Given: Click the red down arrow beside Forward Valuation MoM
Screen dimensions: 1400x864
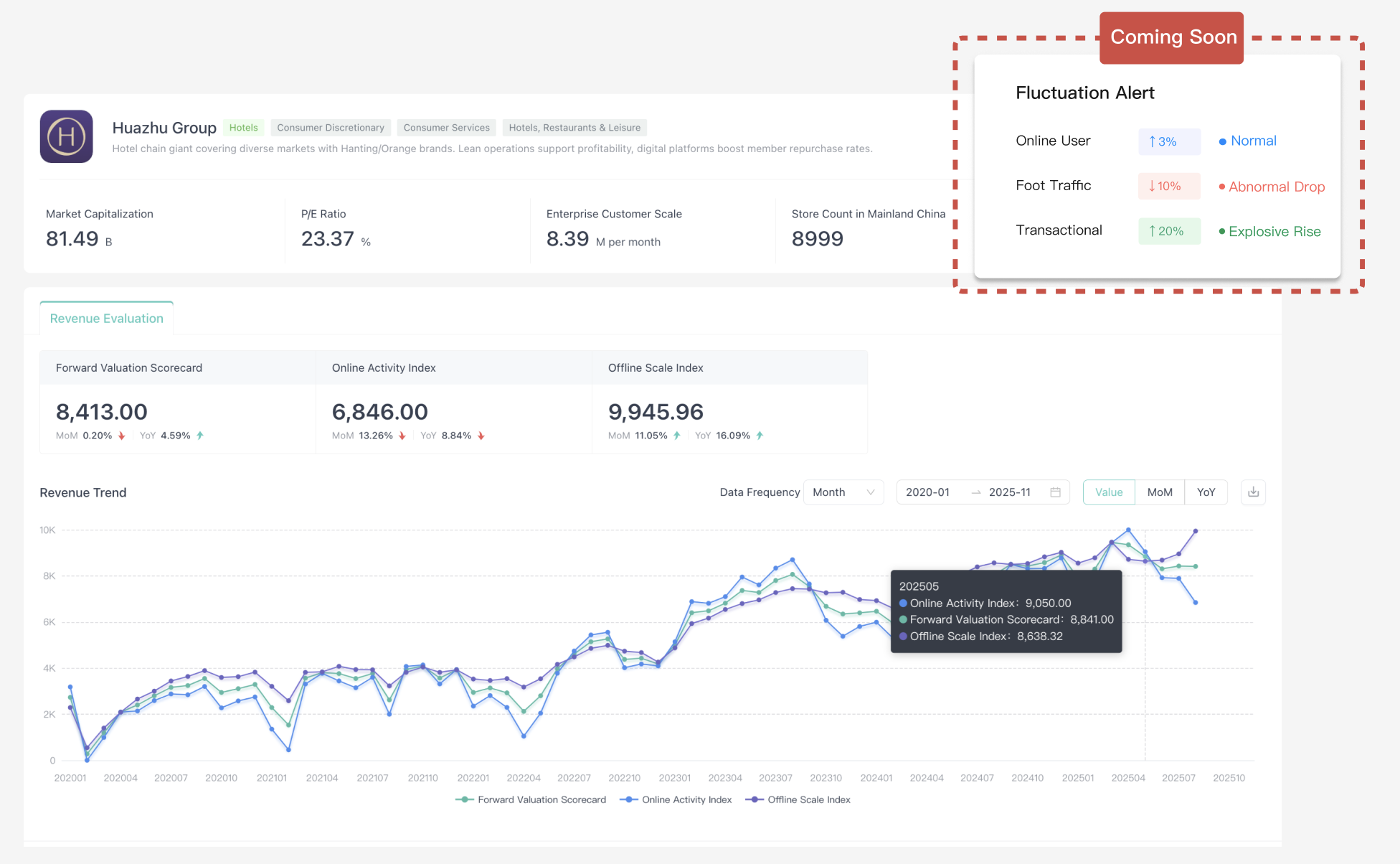Looking at the screenshot, I should click(120, 435).
